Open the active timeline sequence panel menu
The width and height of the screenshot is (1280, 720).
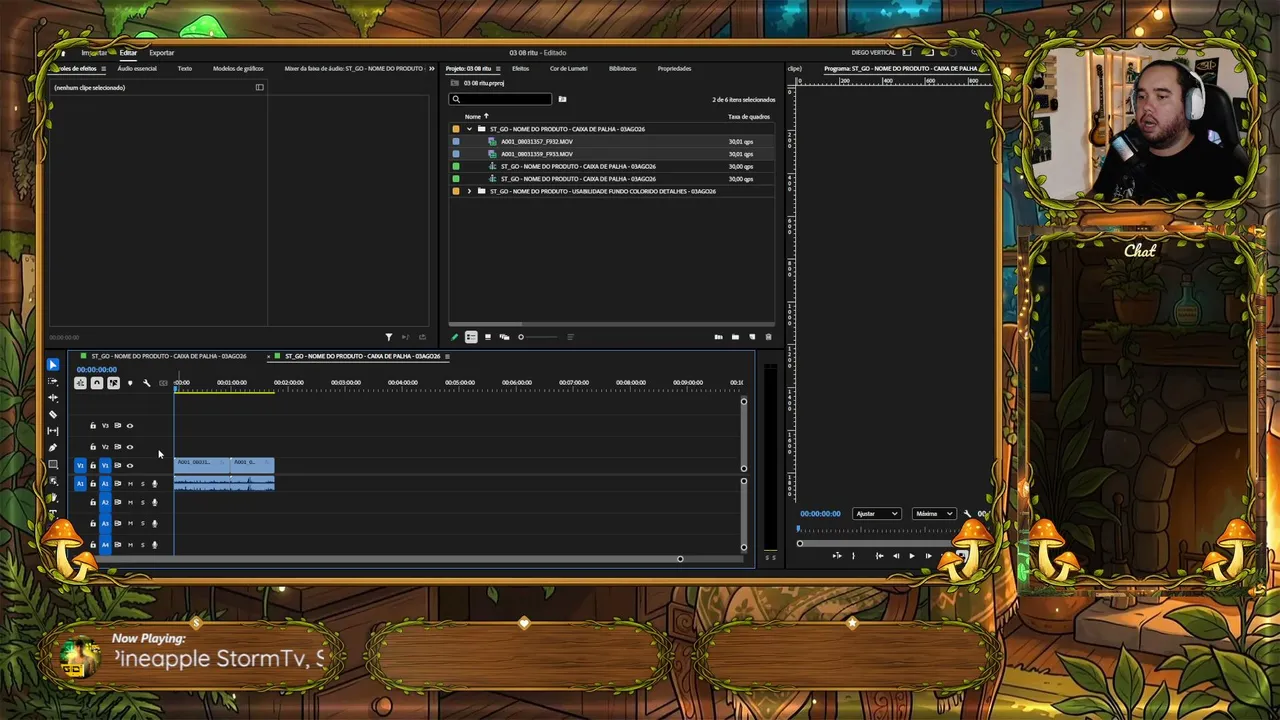(x=447, y=356)
